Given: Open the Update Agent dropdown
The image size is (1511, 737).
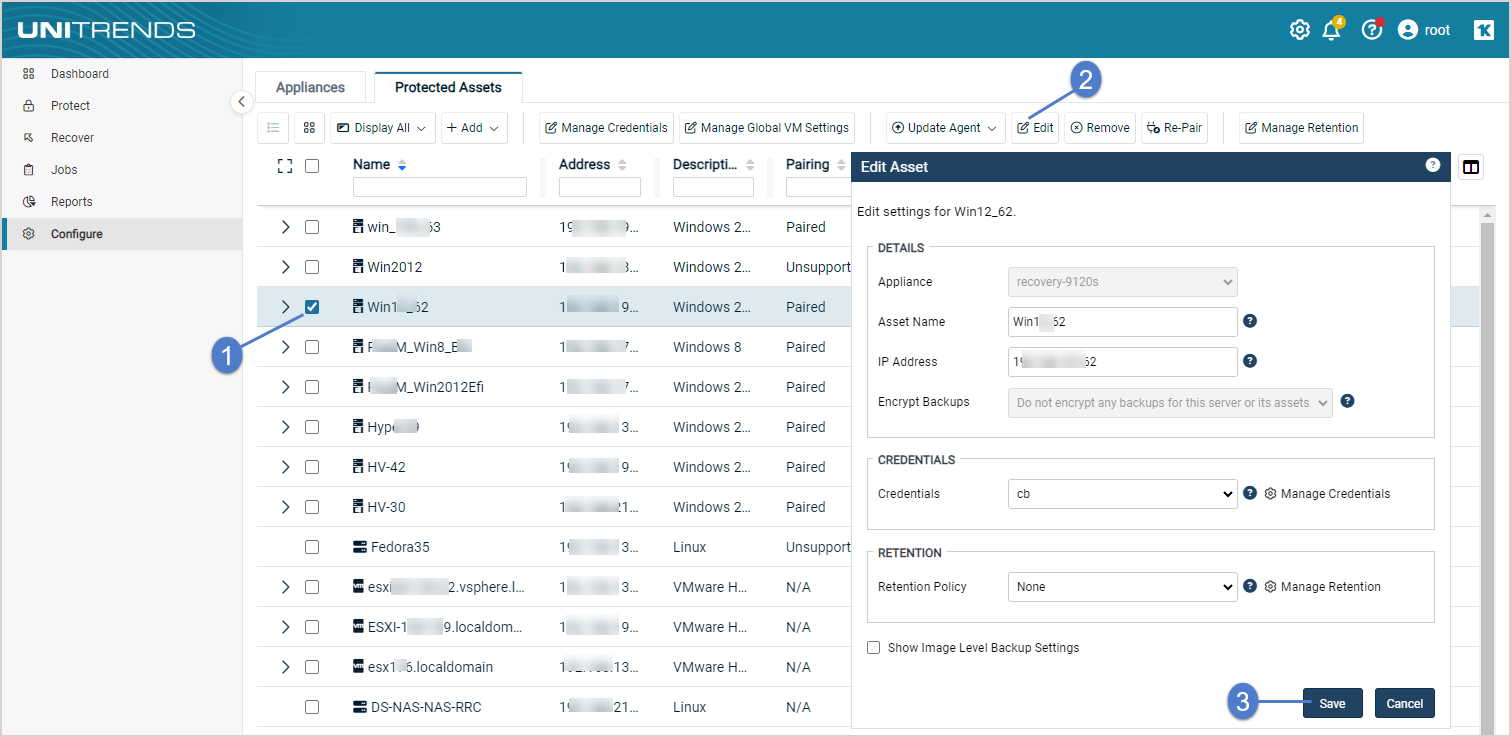Looking at the screenshot, I should (945, 128).
